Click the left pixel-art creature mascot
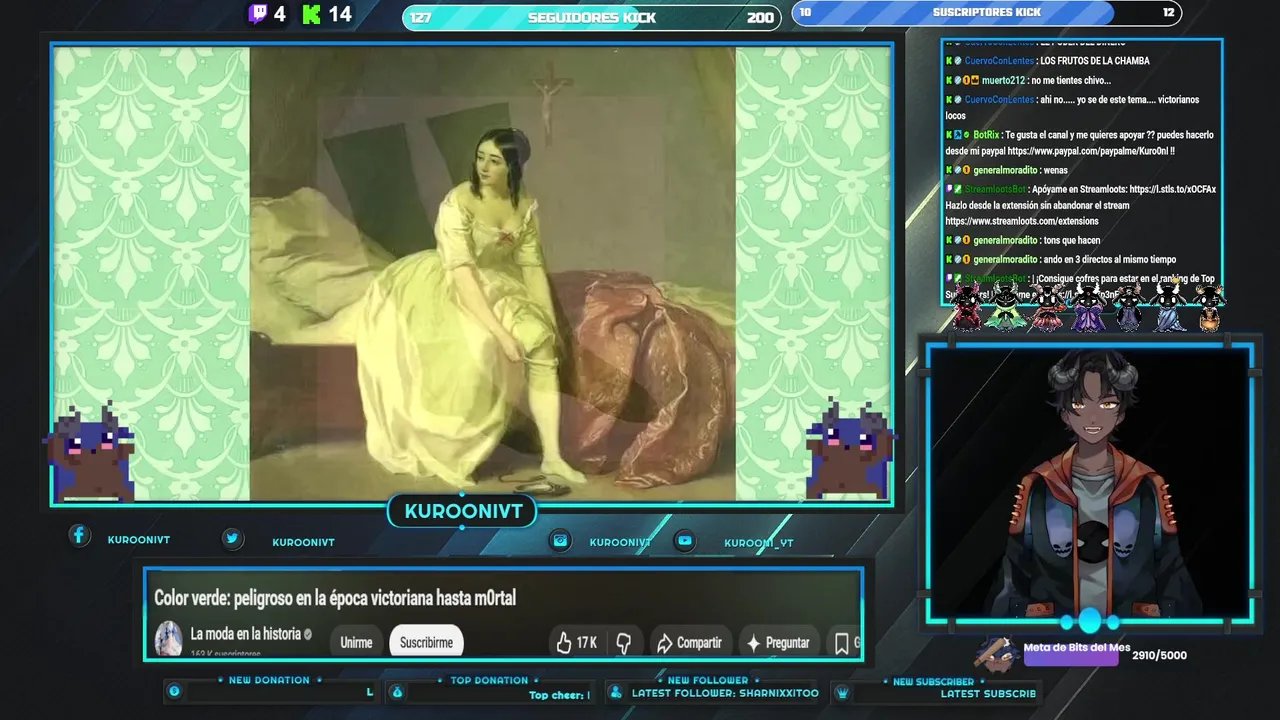1280x720 pixels. pyautogui.click(x=90, y=451)
